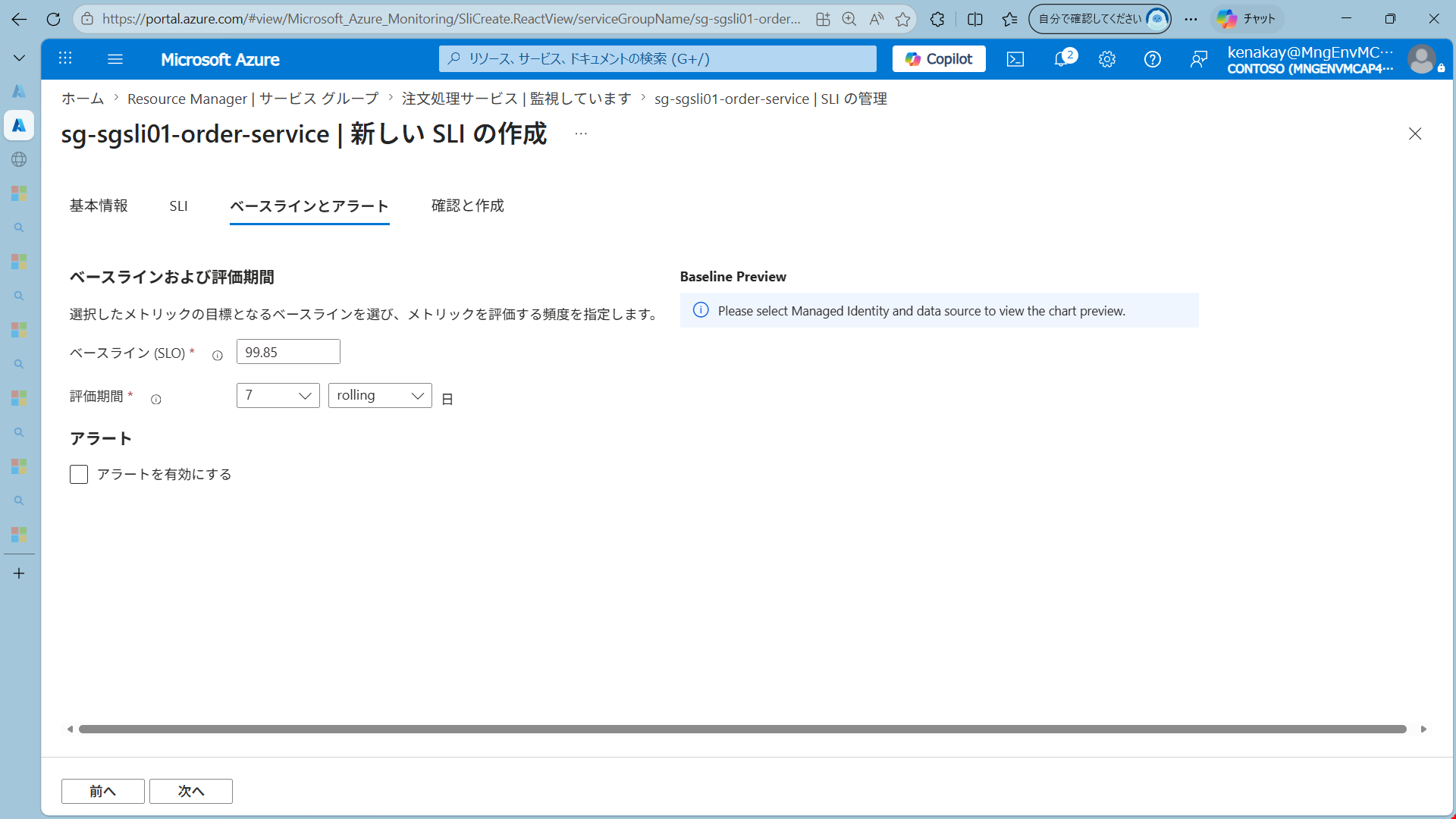The width and height of the screenshot is (1456, 819).
Task: Open sg-sgsli01-order-service | SLI の管理 breadcrumb
Action: pyautogui.click(x=770, y=99)
